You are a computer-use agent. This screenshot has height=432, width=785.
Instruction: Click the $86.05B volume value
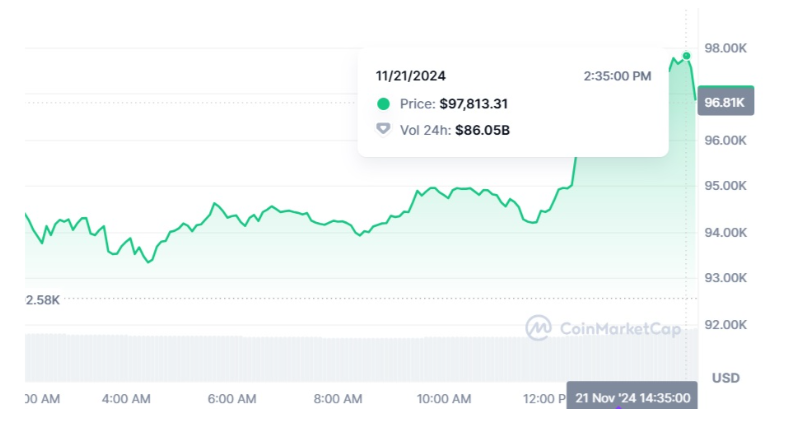point(482,129)
